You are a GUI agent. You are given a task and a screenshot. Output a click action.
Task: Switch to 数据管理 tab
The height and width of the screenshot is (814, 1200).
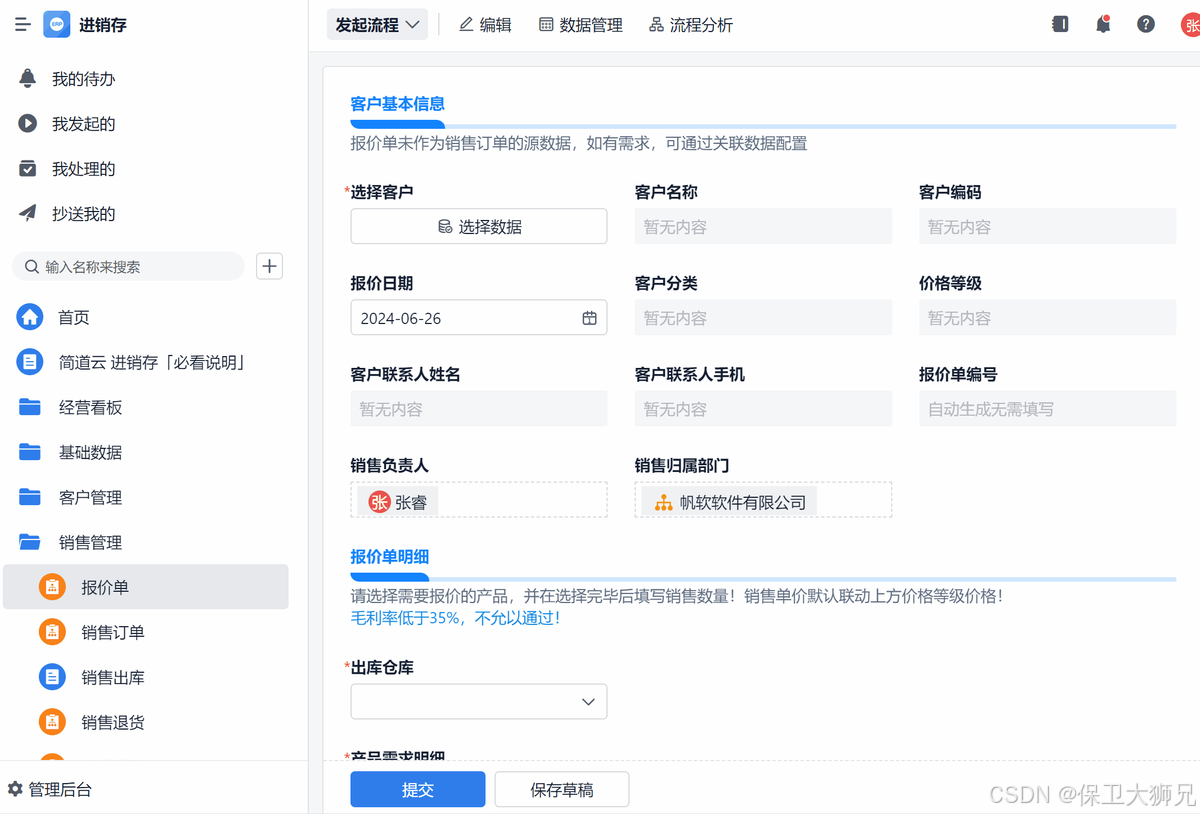(x=580, y=25)
